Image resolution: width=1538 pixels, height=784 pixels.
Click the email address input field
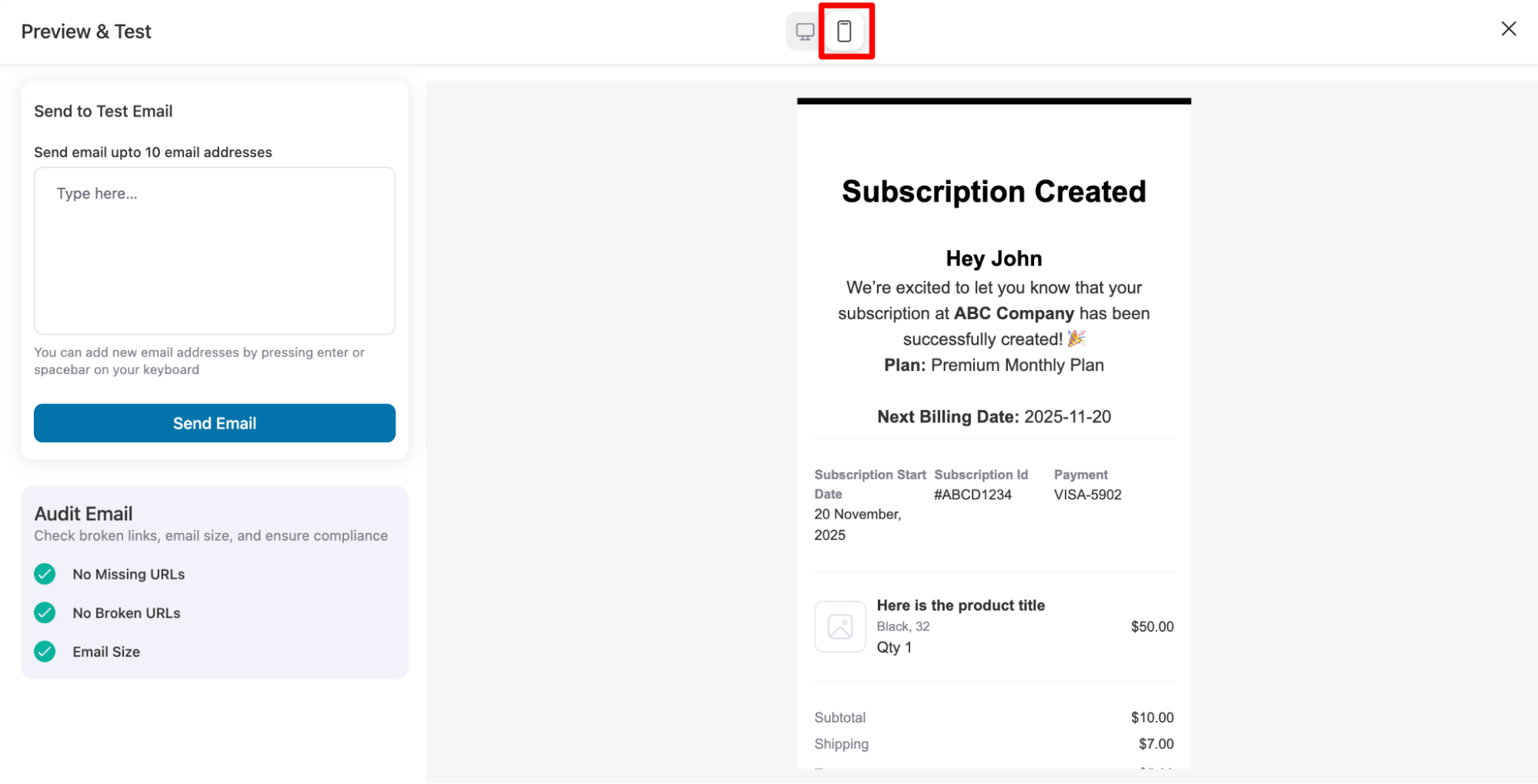(x=215, y=251)
